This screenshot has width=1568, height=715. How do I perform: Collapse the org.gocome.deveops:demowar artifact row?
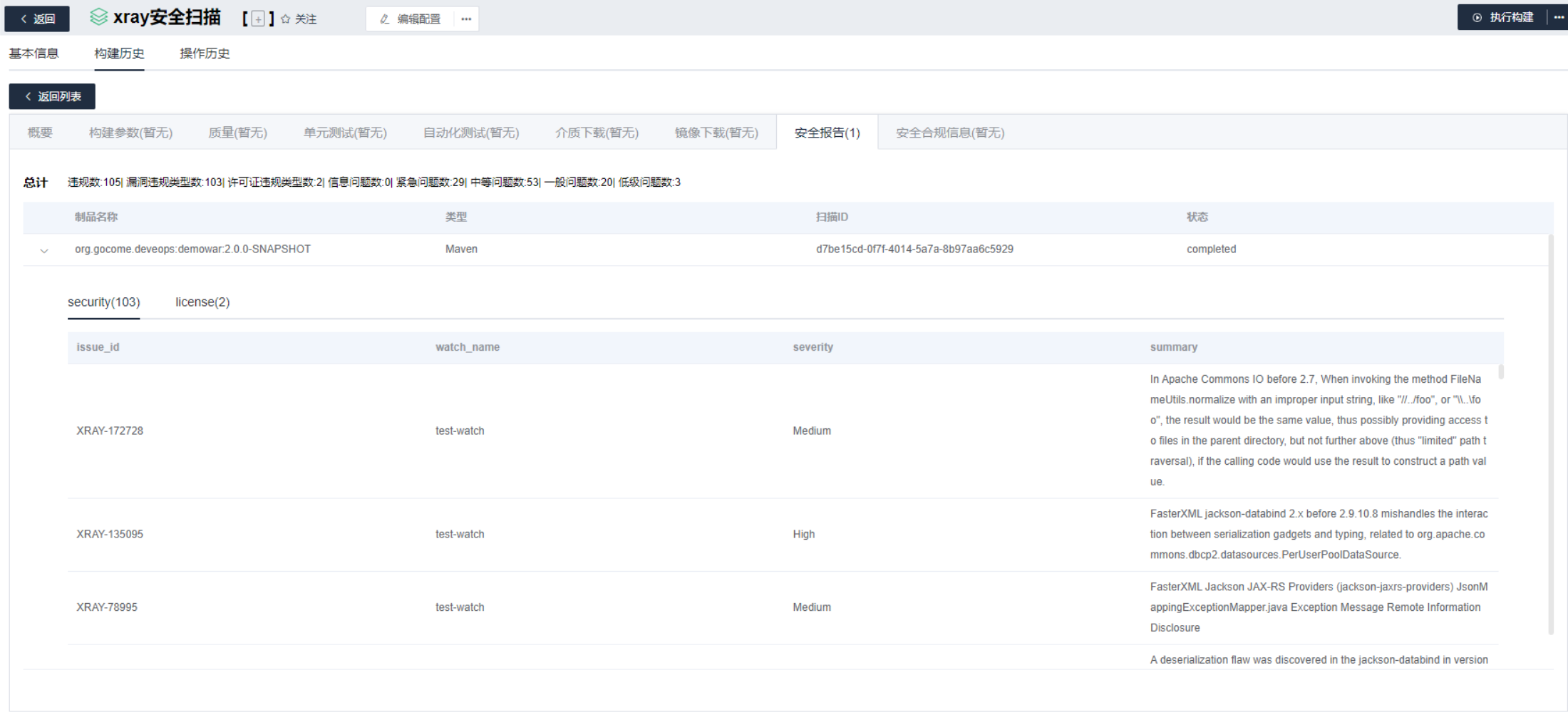tap(44, 250)
